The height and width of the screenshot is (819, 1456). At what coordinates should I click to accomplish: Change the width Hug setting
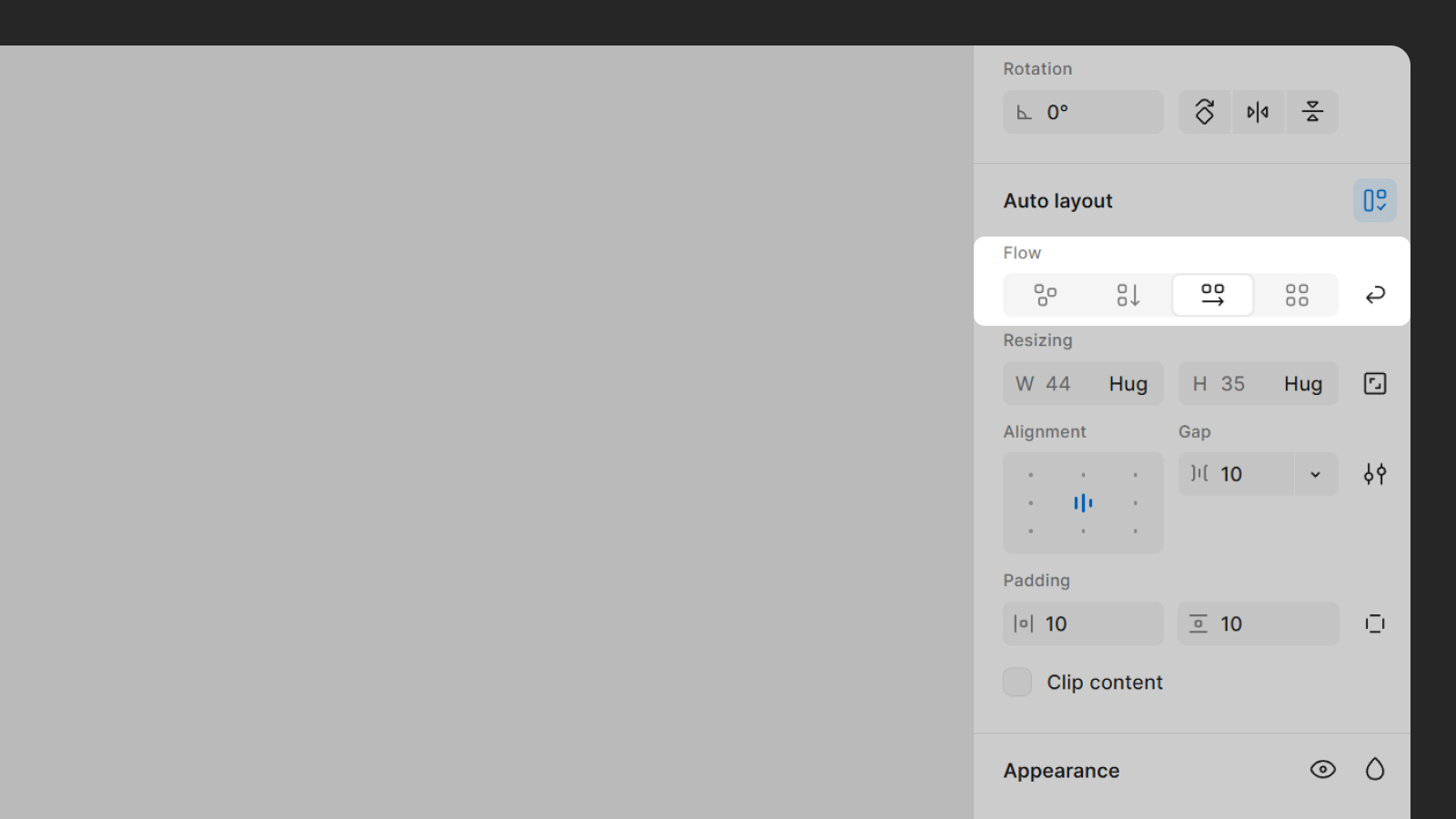[x=1127, y=383]
